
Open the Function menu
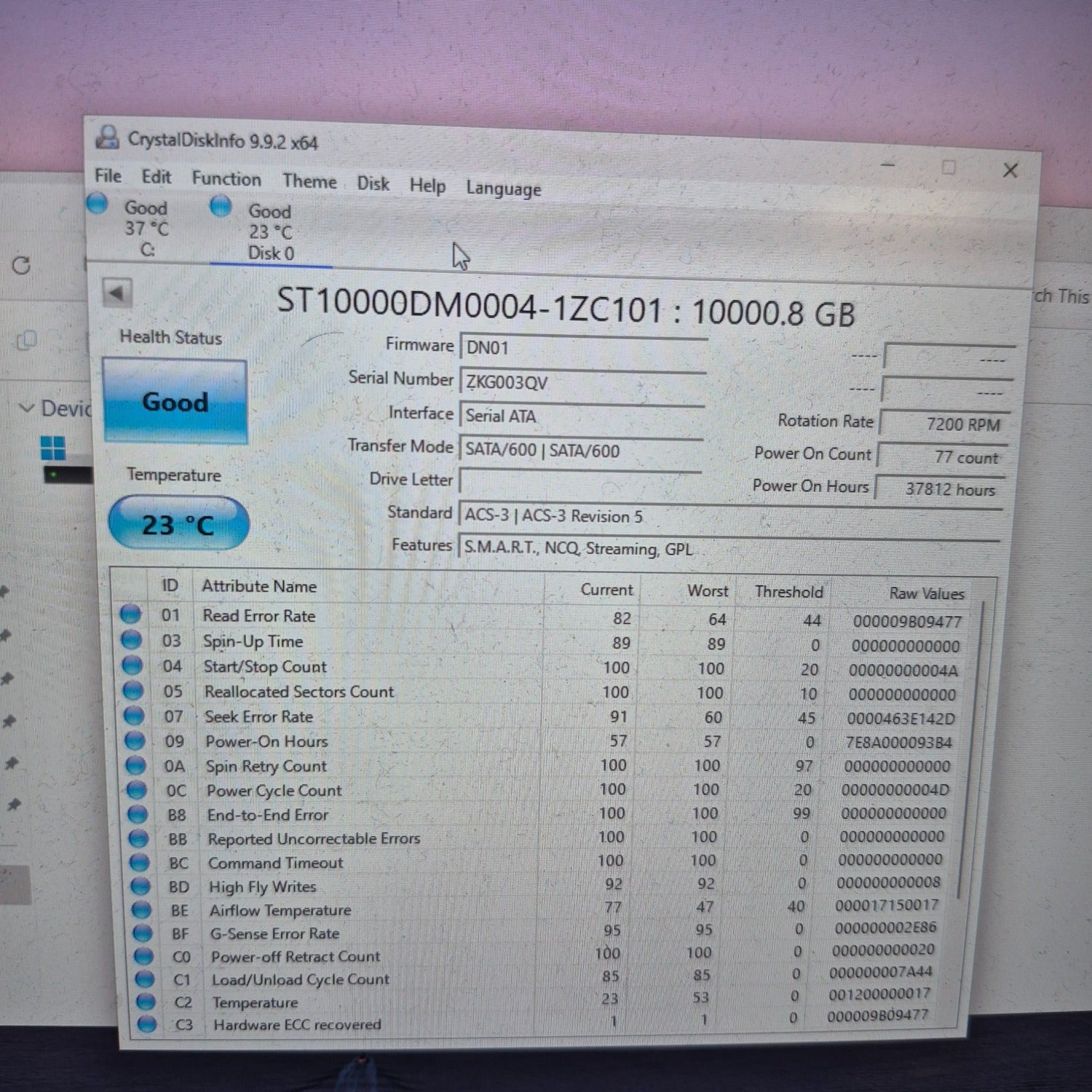(x=226, y=179)
